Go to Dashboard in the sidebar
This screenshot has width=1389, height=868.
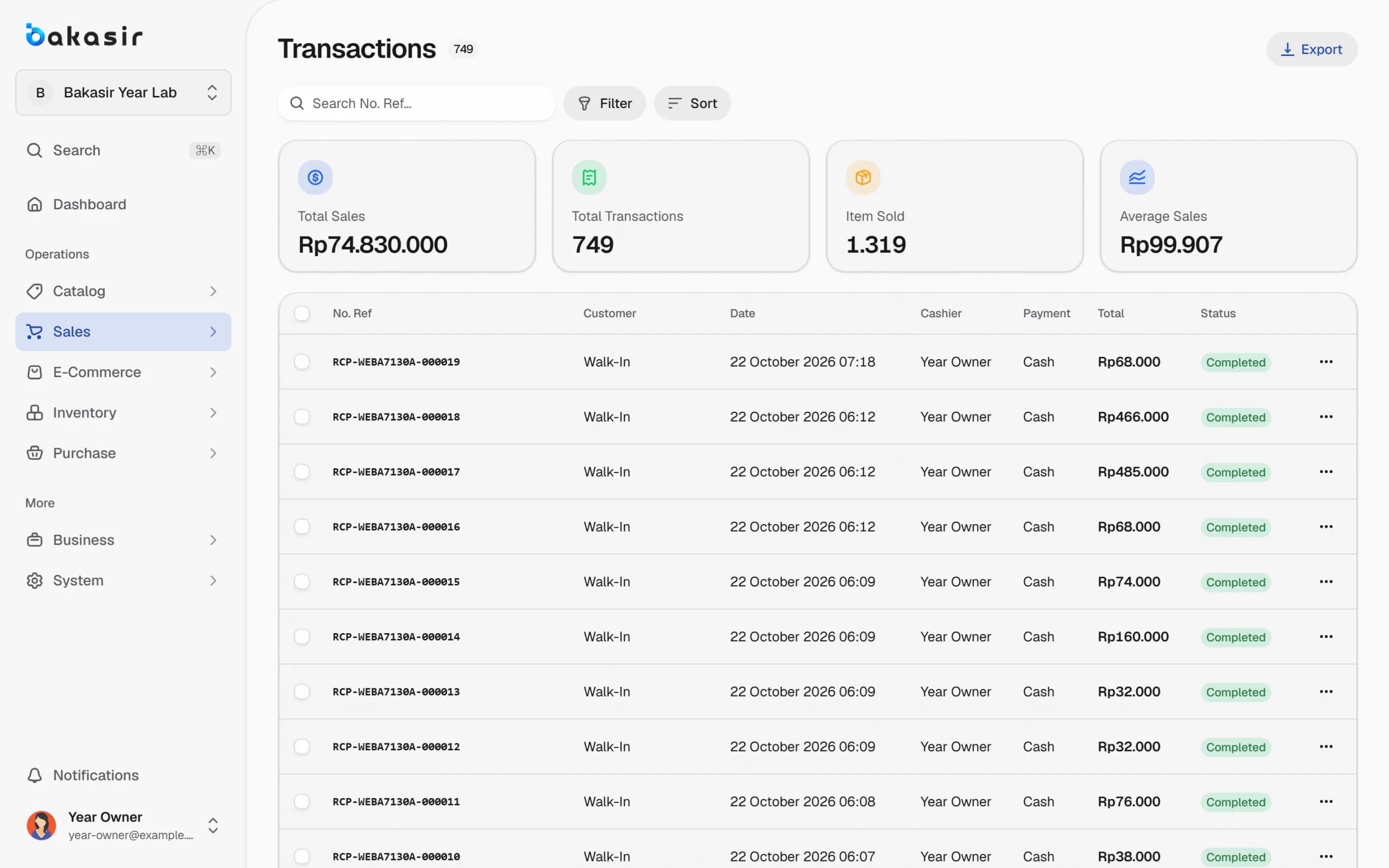click(123, 205)
